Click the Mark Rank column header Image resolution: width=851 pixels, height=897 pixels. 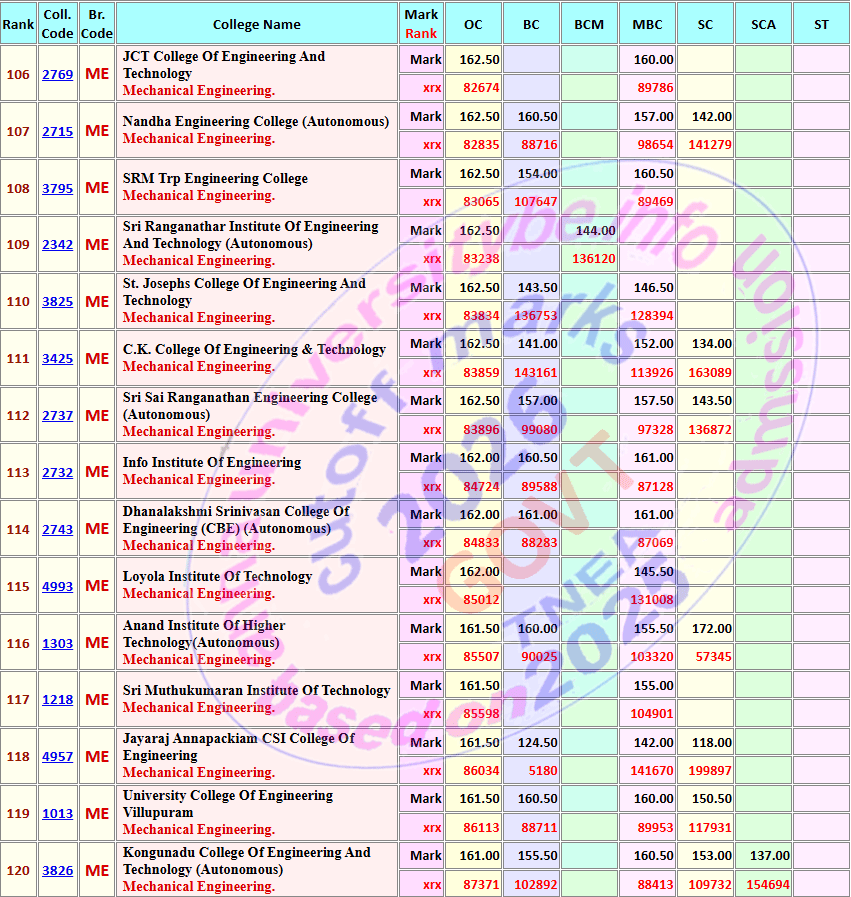(421, 23)
